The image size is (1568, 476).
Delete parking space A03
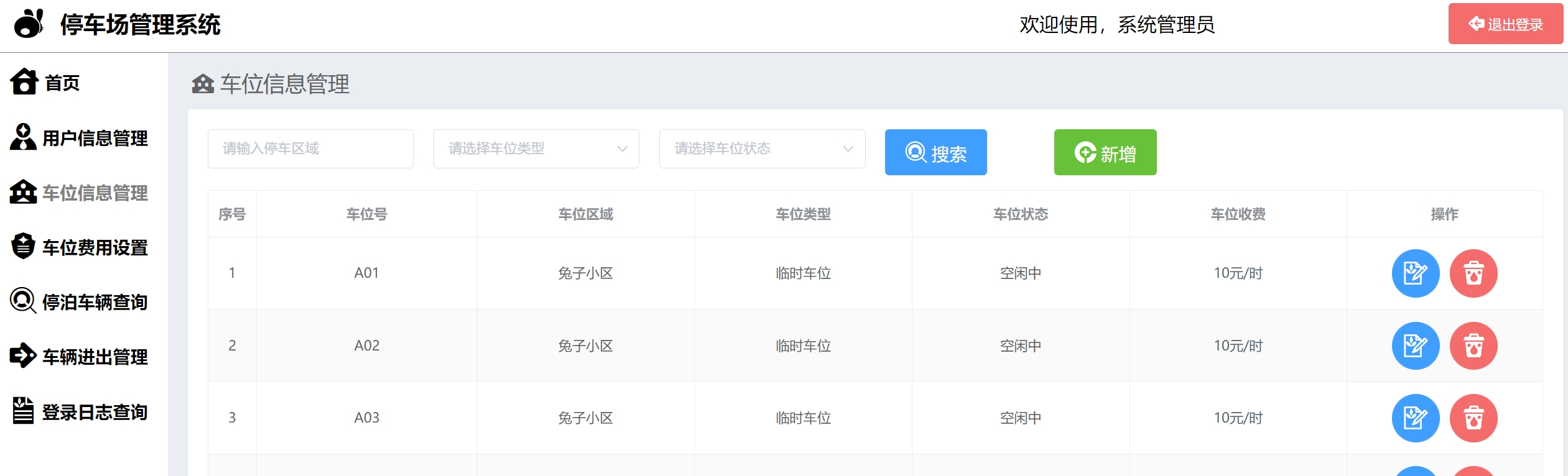[1473, 418]
